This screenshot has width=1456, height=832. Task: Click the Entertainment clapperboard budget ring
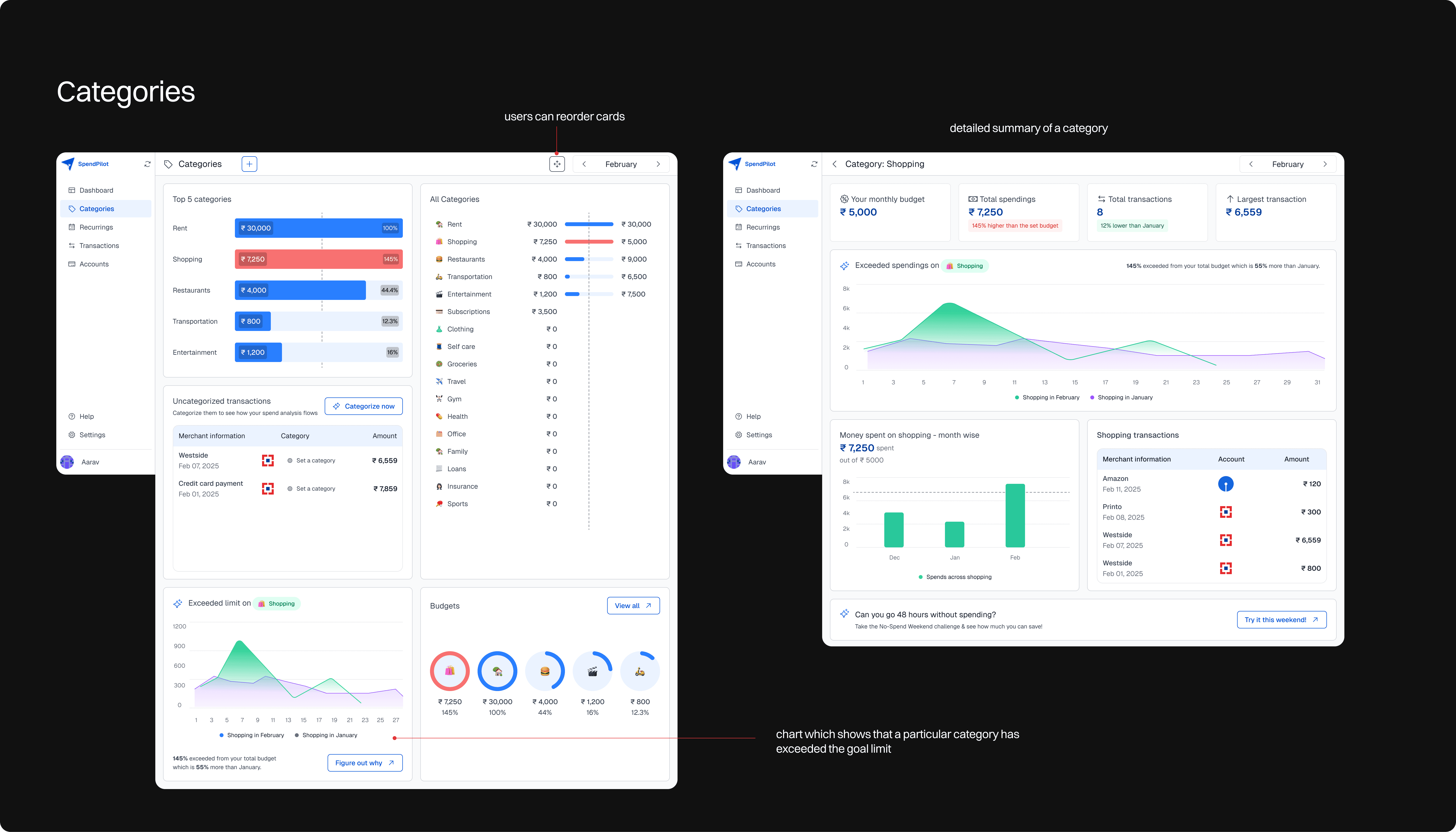(593, 671)
